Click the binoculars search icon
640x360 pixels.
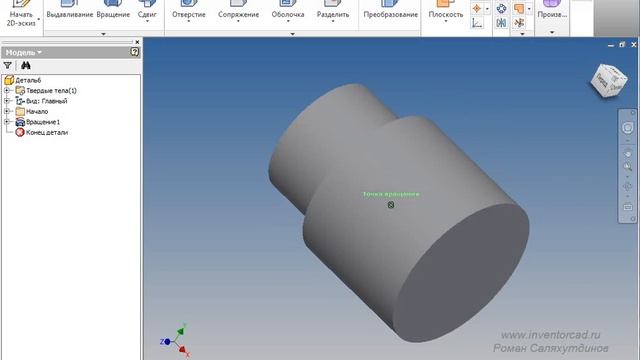[x=26, y=65]
